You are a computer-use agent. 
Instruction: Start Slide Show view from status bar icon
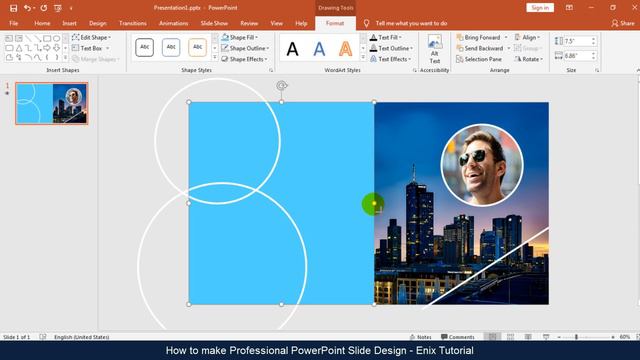[546, 337]
